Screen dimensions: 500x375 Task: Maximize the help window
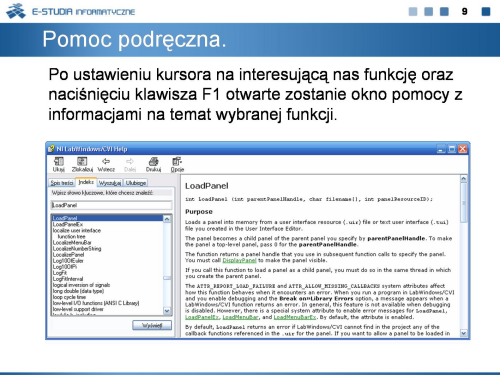(452, 149)
